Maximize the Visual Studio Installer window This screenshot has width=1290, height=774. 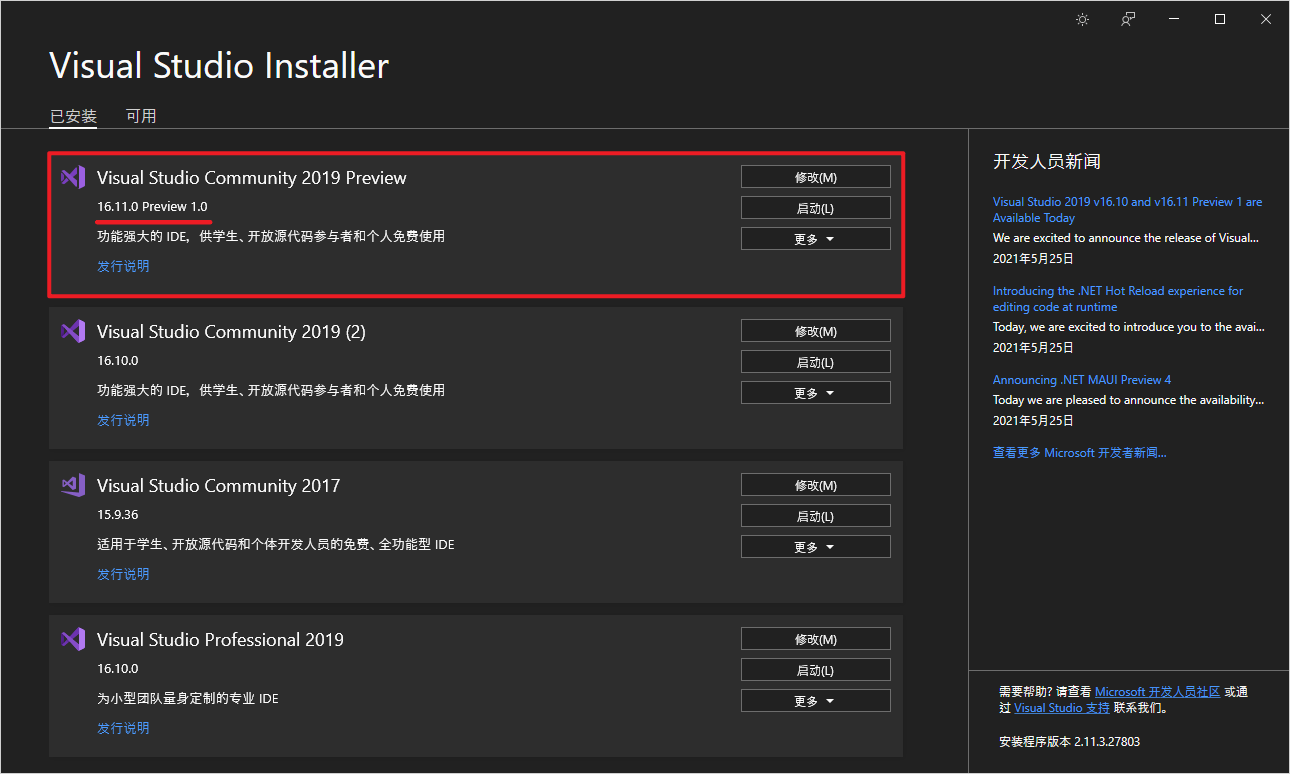tap(1220, 19)
